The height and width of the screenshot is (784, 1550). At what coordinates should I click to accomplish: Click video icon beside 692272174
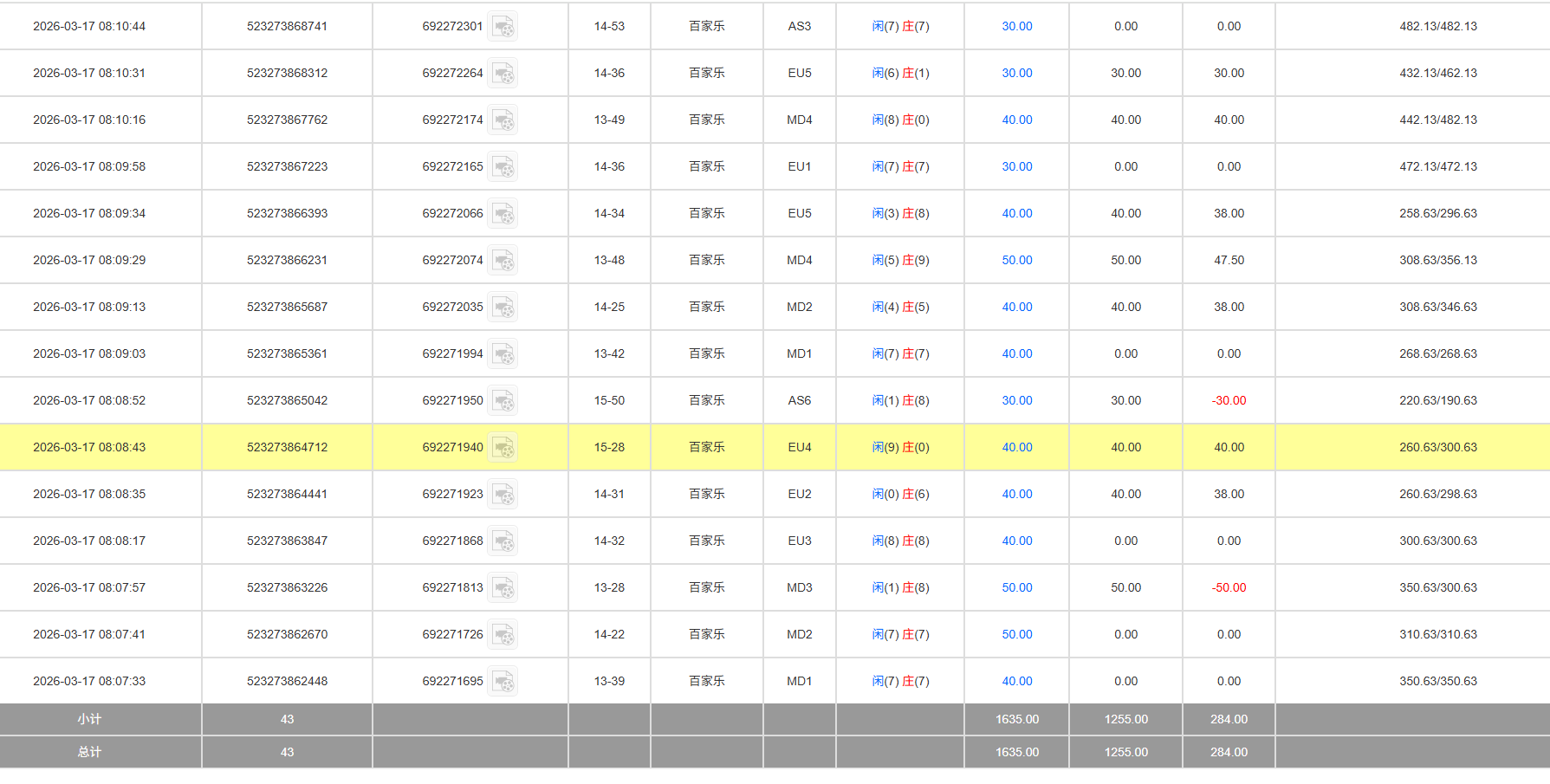click(503, 120)
